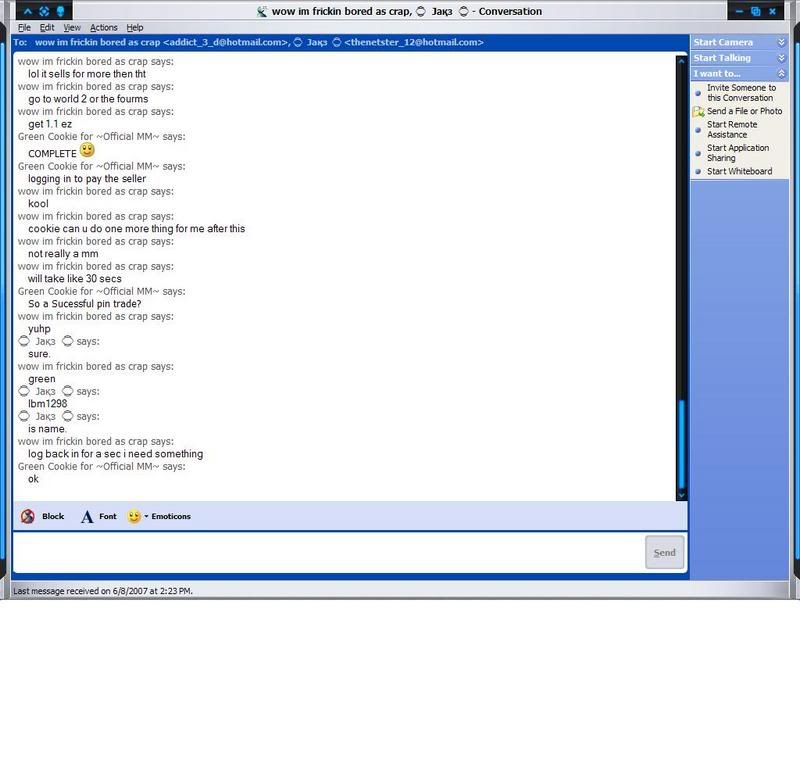Click message "log back in for a sec i need something"

115,454
